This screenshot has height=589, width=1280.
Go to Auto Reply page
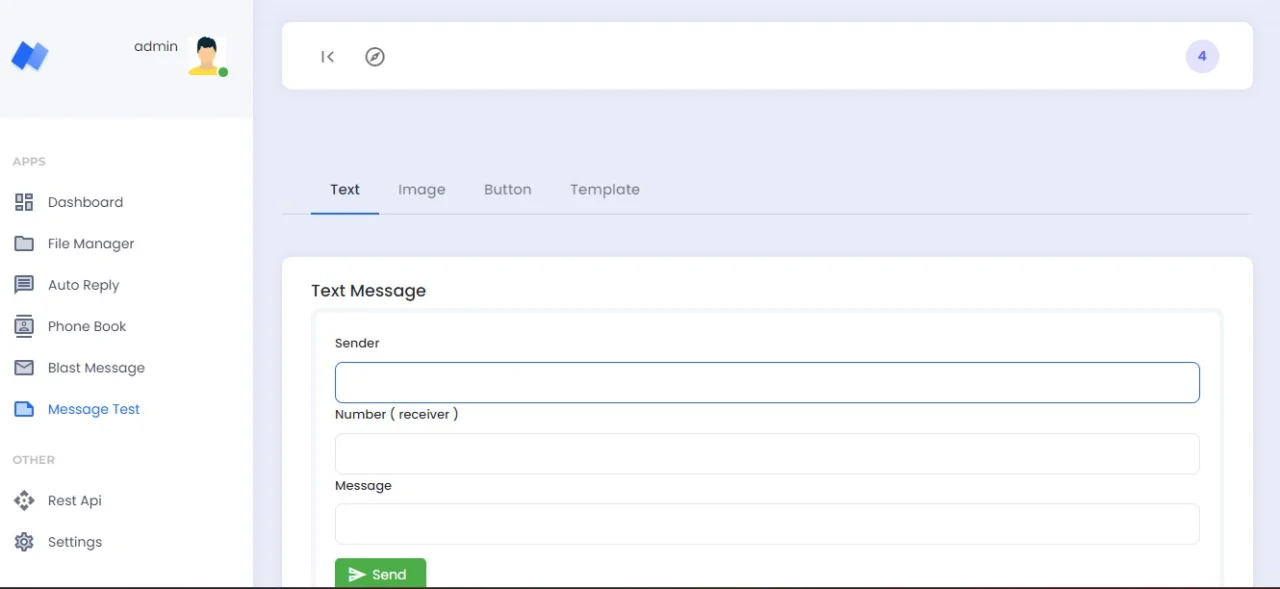[83, 285]
